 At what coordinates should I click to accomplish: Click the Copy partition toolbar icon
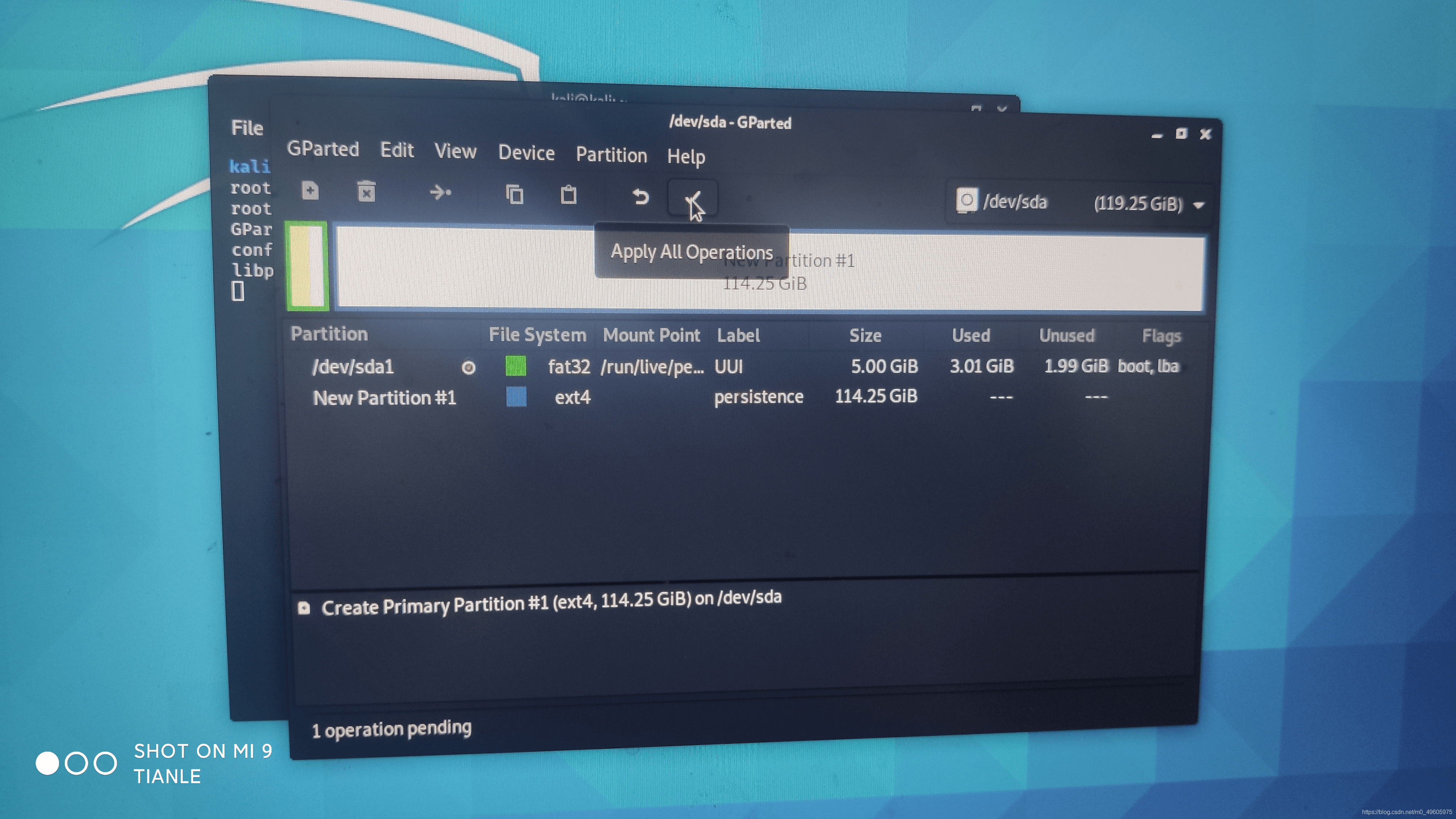(x=514, y=194)
